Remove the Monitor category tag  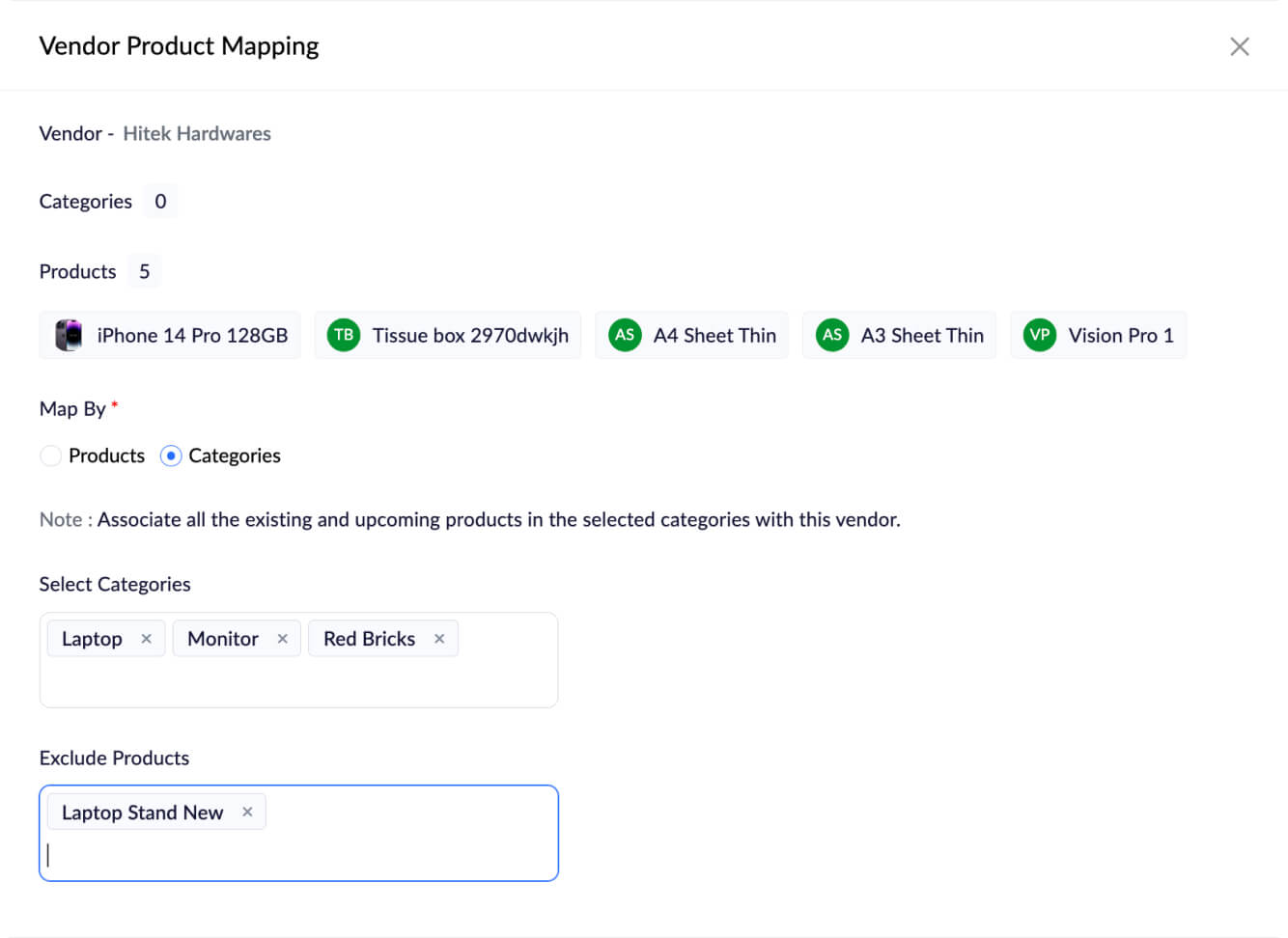[282, 639]
